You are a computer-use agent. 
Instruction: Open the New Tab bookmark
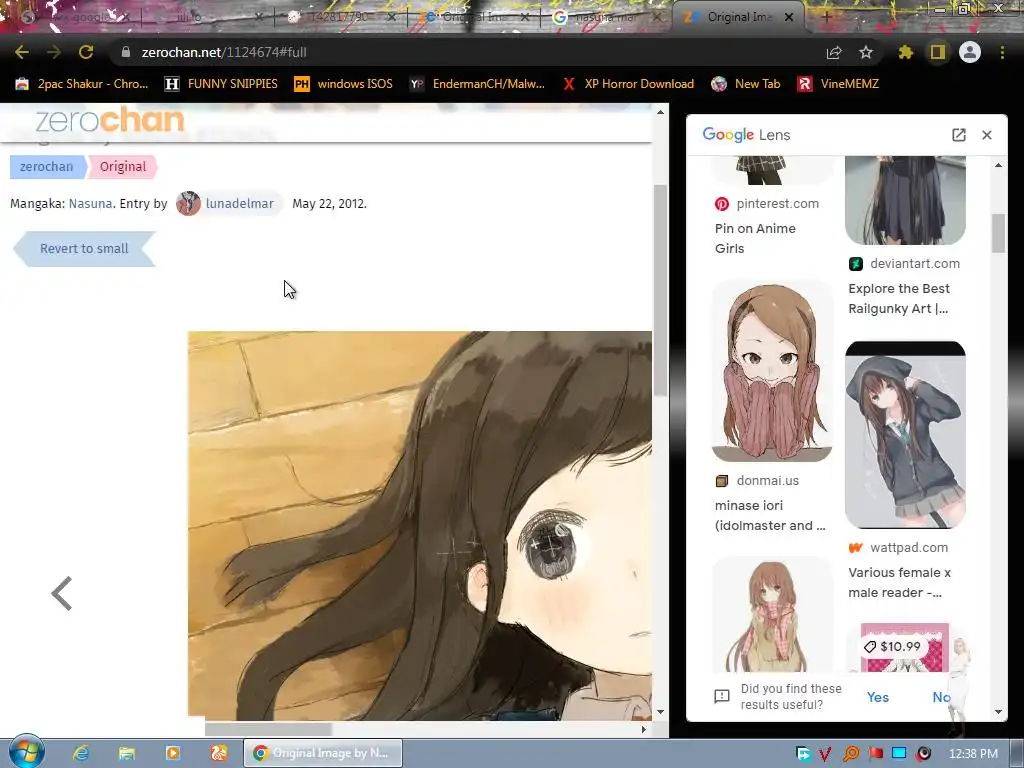click(746, 84)
